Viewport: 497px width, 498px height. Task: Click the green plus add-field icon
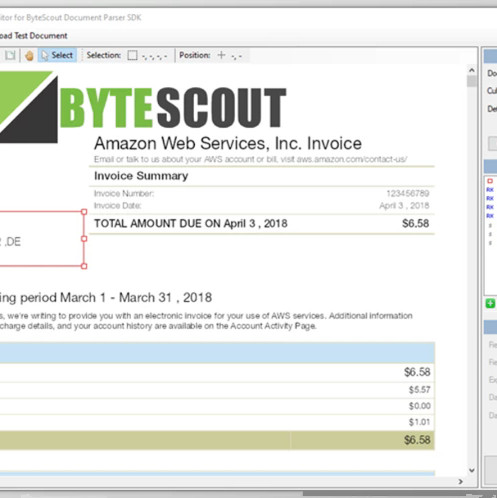coord(490,303)
